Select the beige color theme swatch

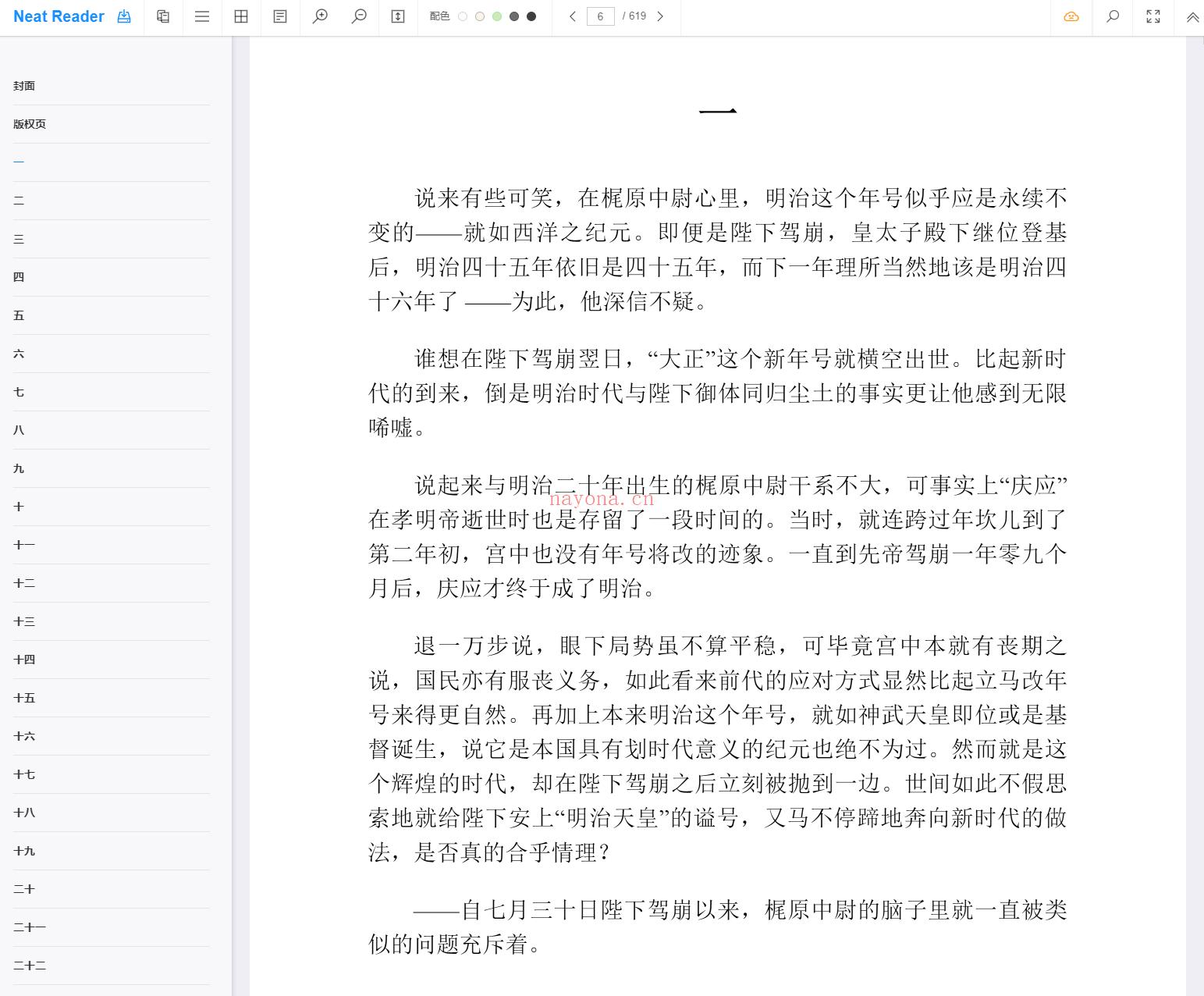coord(480,16)
